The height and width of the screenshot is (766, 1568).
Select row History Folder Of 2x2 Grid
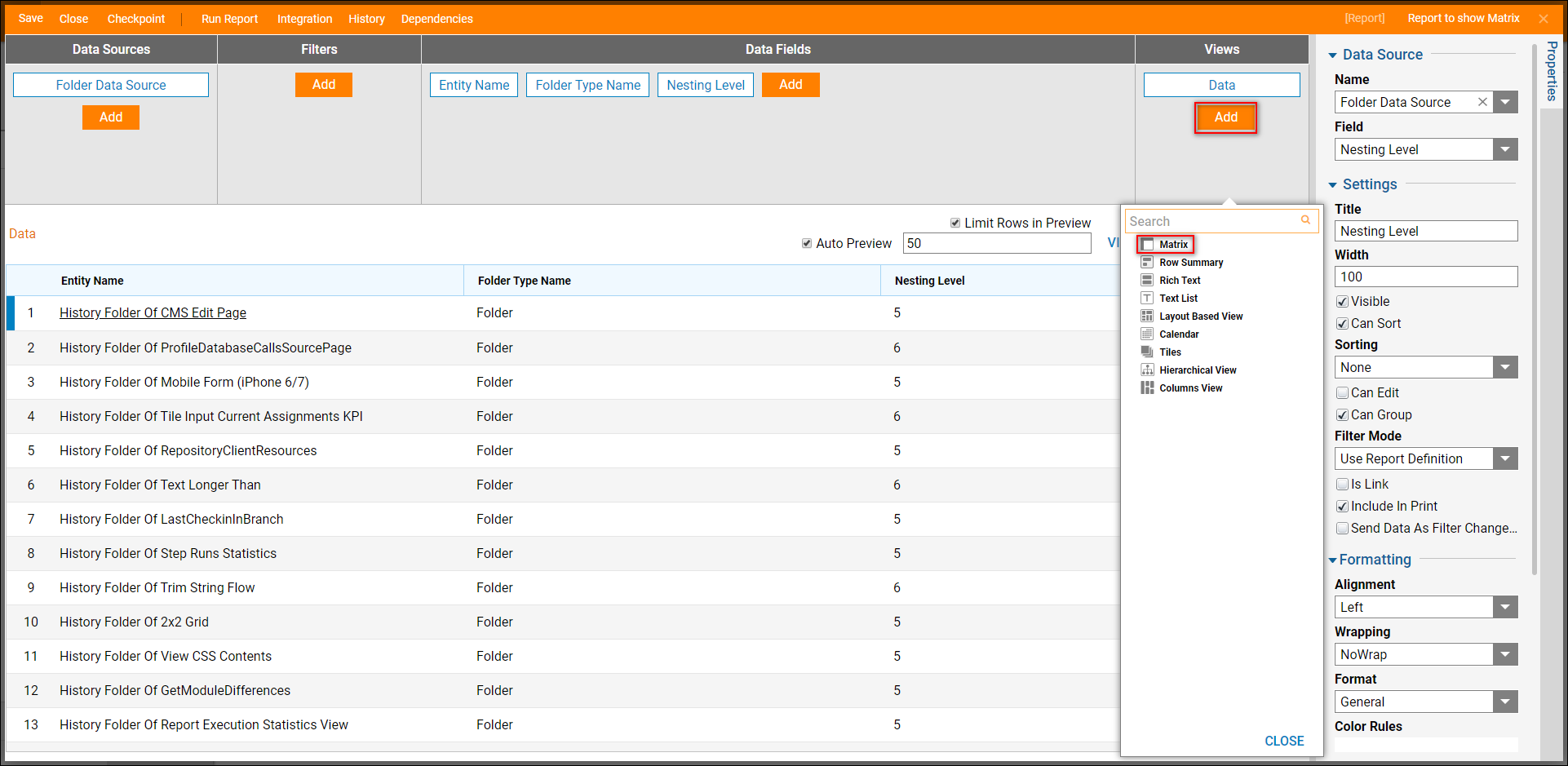(x=563, y=622)
